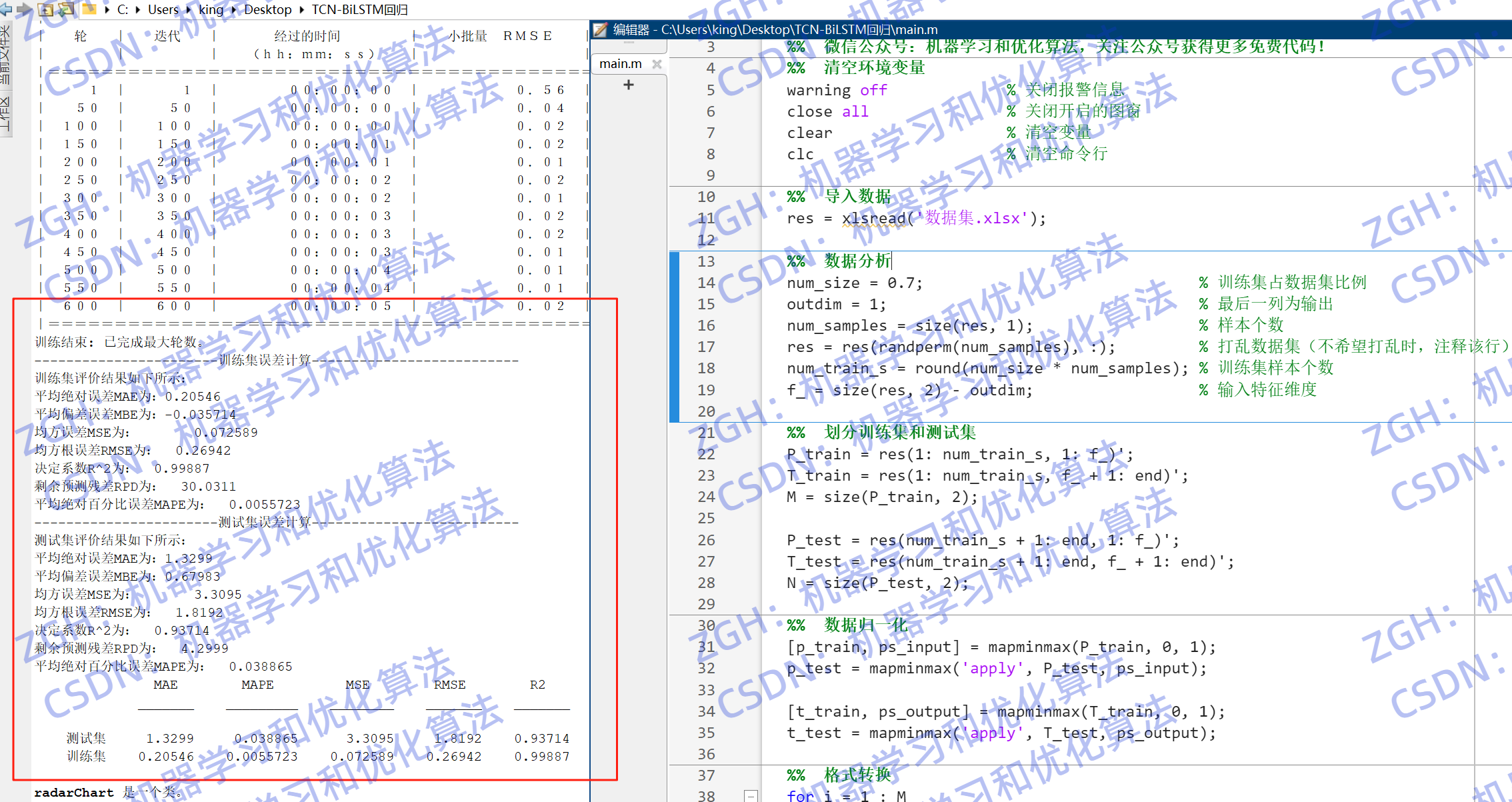Viewport: 1512px width, 802px height.
Task: Click Desktop in the address bar breadcrumb
Action: pos(267,9)
